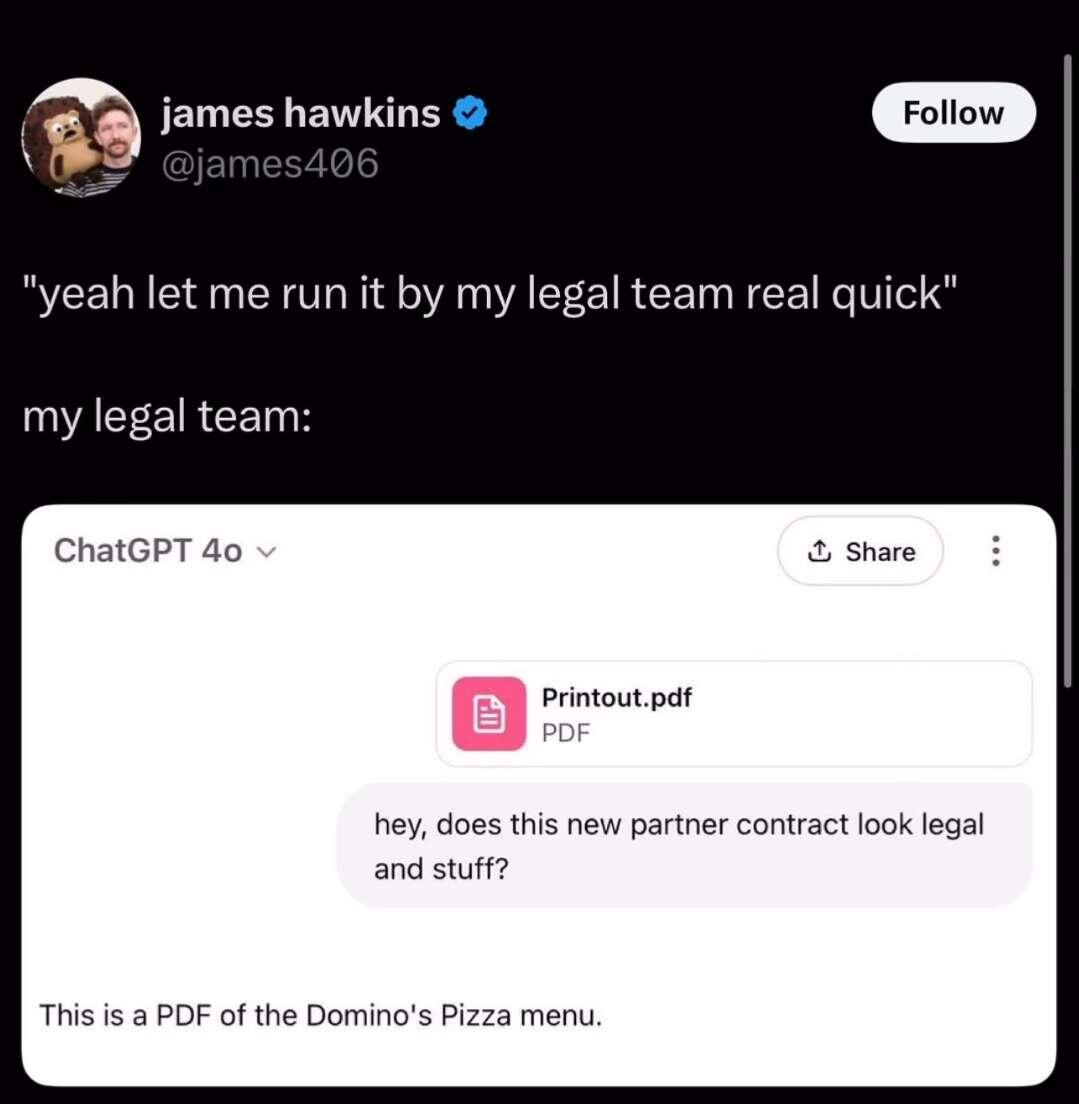Click the vertical scrollbar on the right
1079x1104 pixels.
pos(1068,370)
